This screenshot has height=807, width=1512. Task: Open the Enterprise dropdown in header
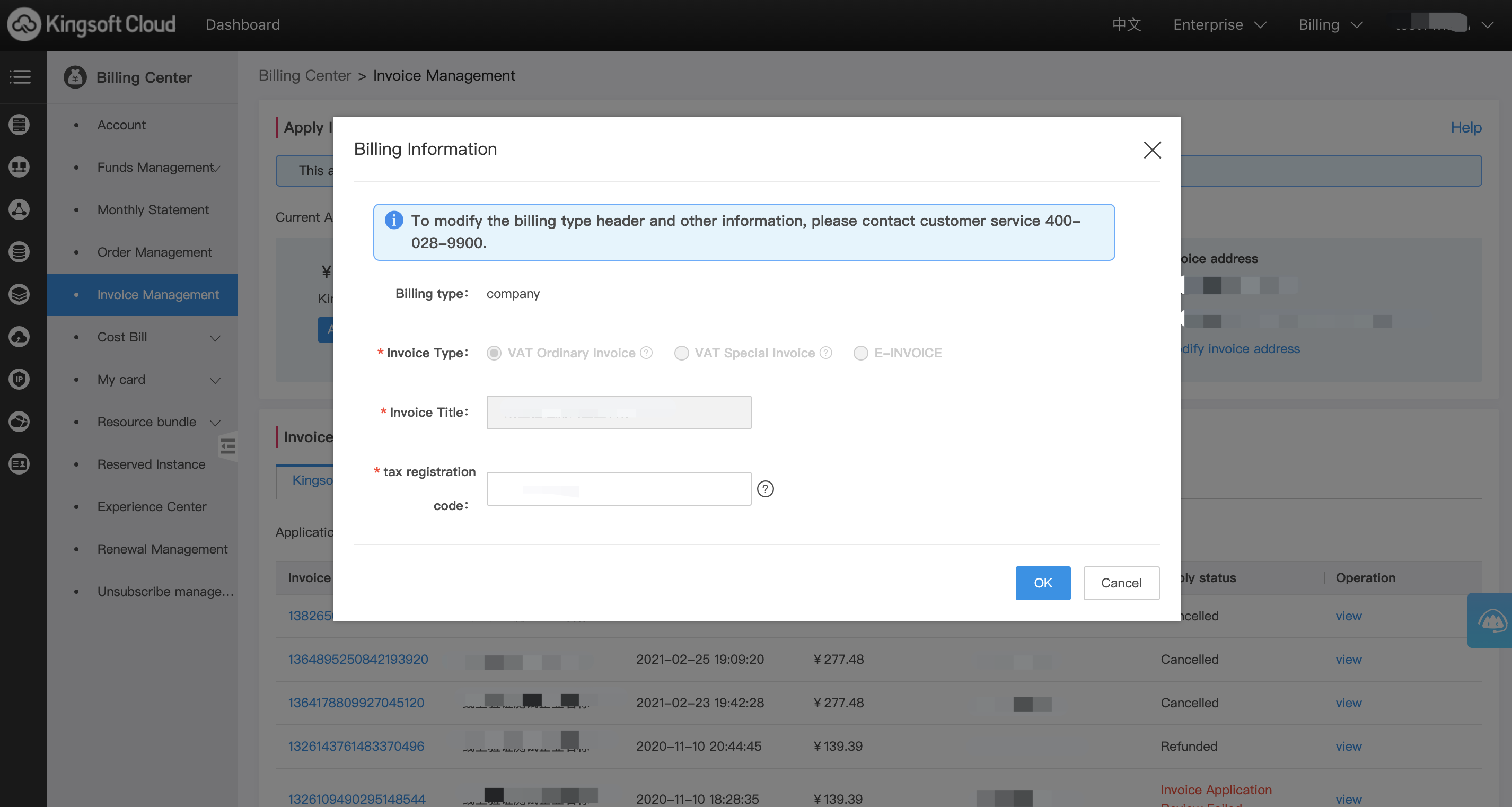(1219, 24)
